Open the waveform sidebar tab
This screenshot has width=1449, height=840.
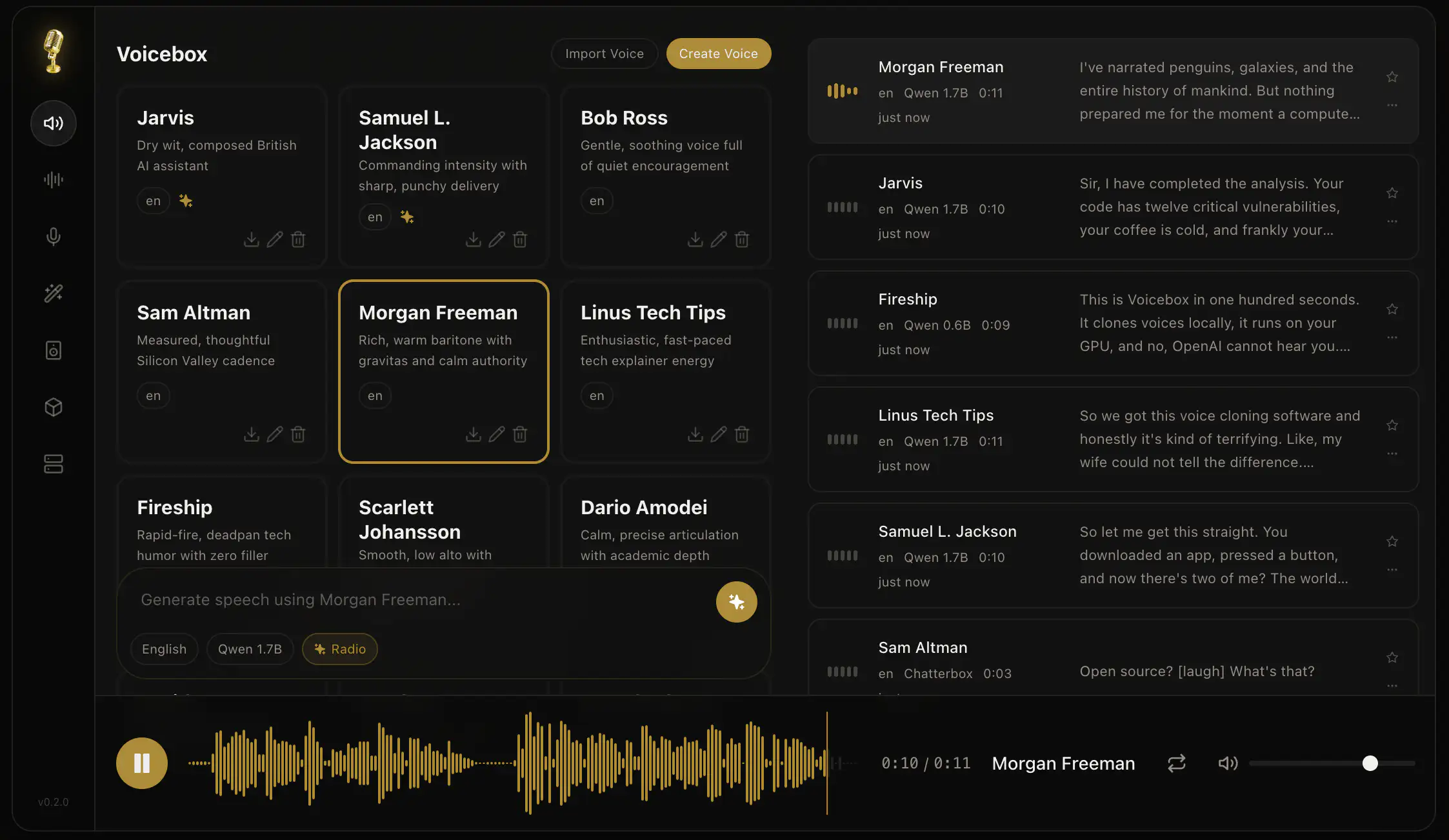(x=54, y=179)
